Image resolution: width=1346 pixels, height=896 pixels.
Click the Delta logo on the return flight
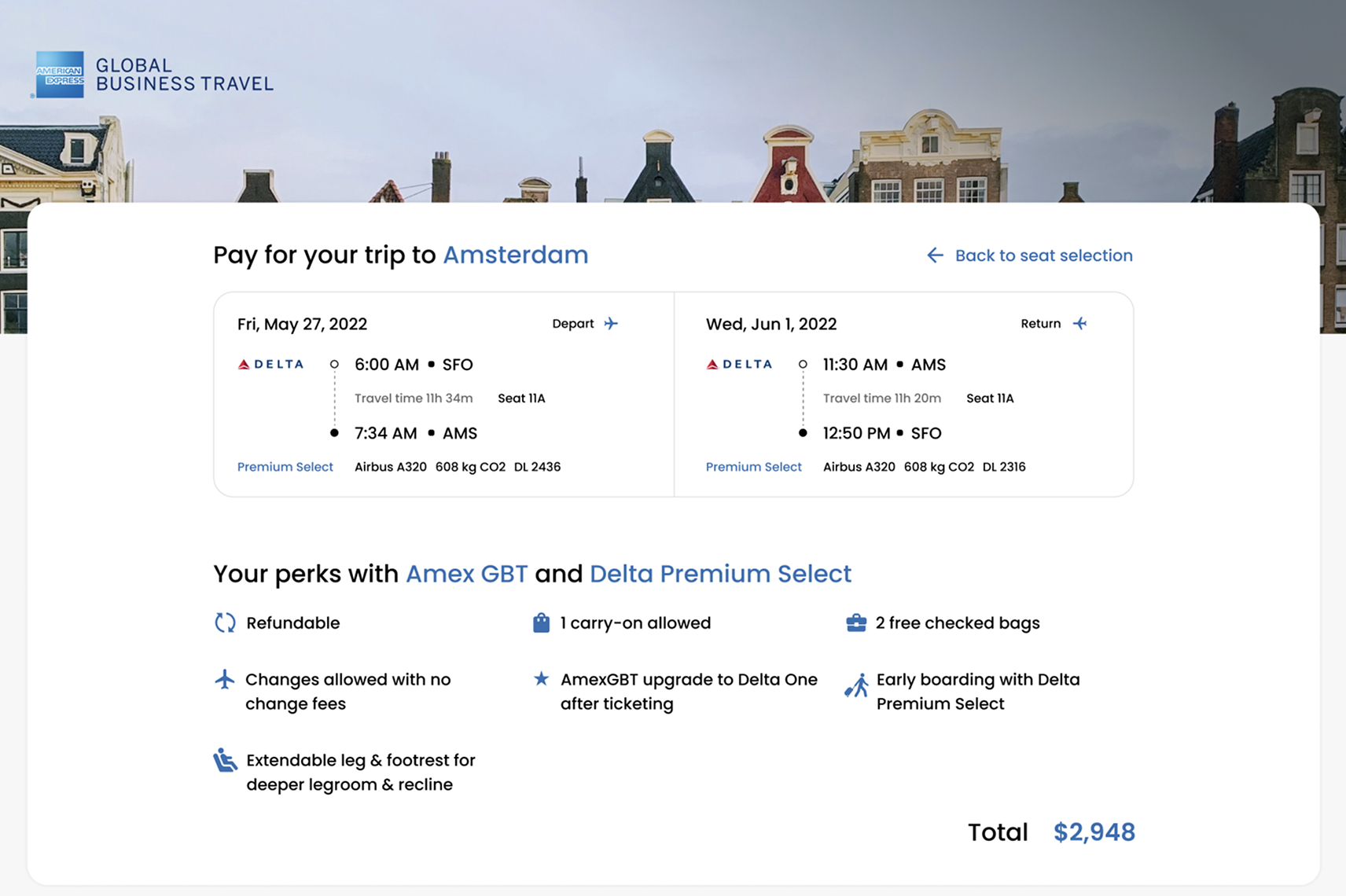click(x=739, y=364)
